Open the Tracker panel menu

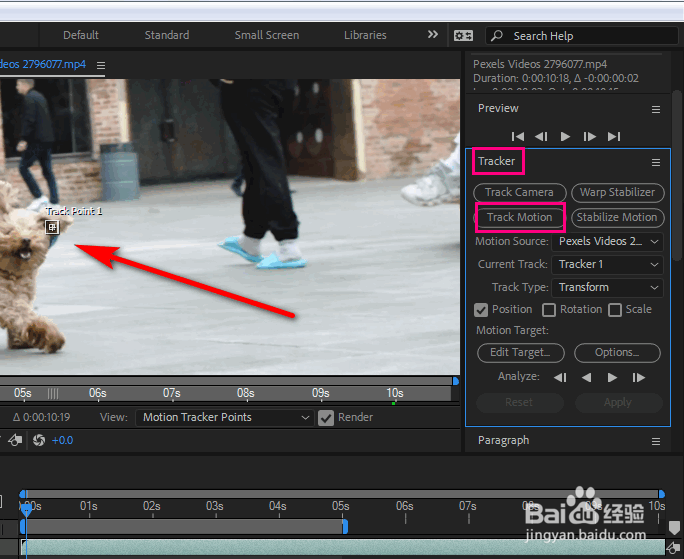click(655, 162)
